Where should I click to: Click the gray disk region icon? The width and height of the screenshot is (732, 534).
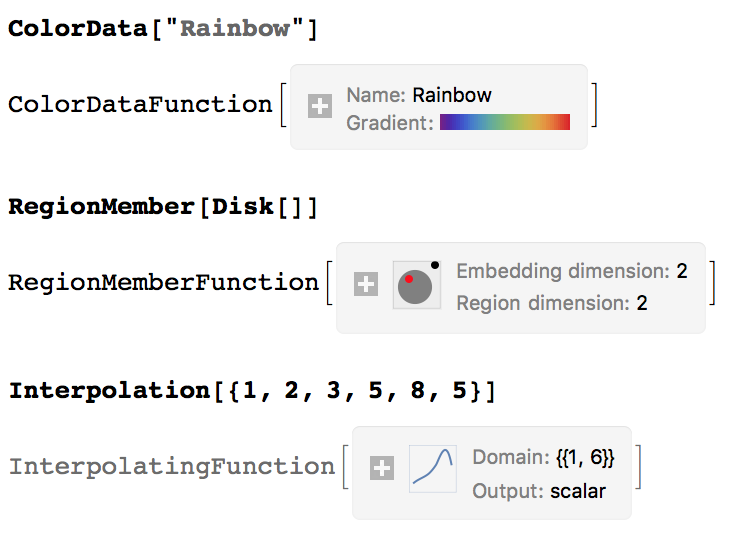416,286
